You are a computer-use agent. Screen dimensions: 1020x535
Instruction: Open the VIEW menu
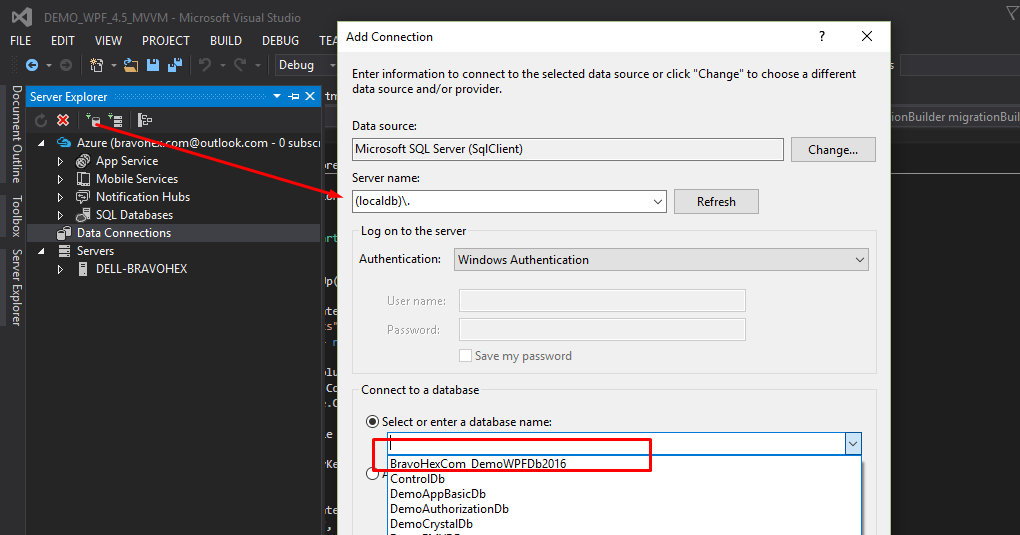[x=108, y=40]
